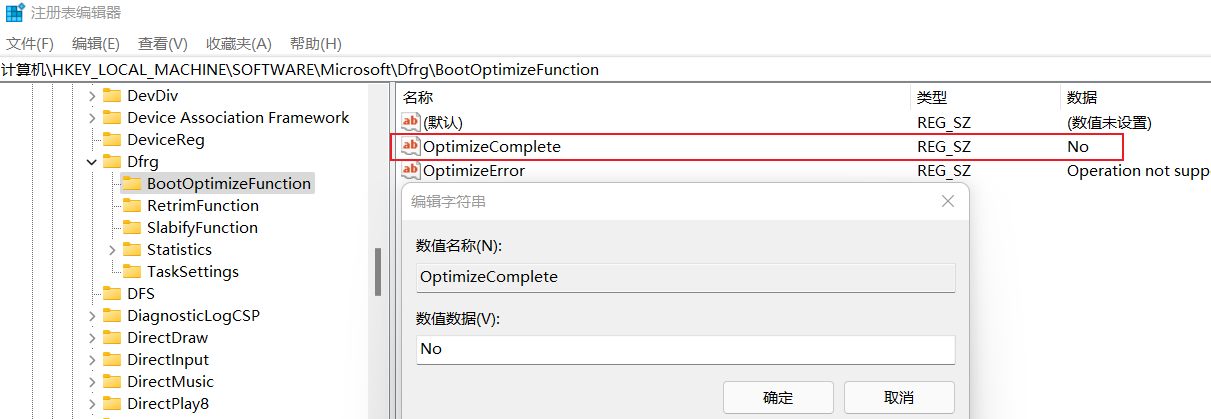
Task: Click the OptimizeComplete string value icon
Action: [410, 147]
